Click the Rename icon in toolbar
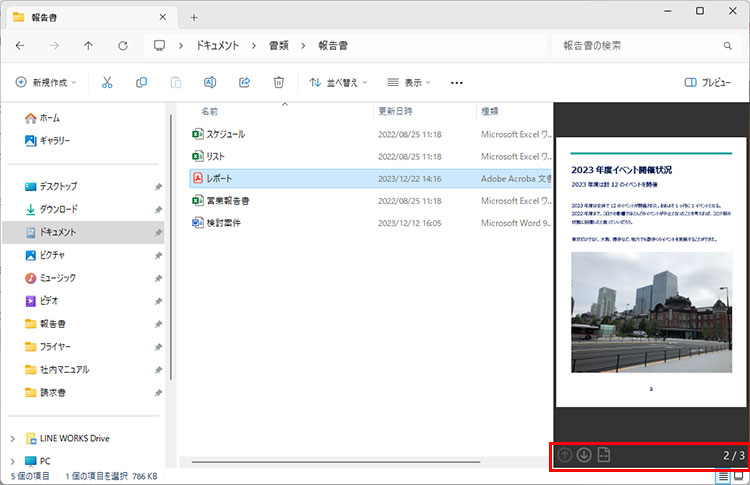The width and height of the screenshot is (750, 485). [210, 83]
